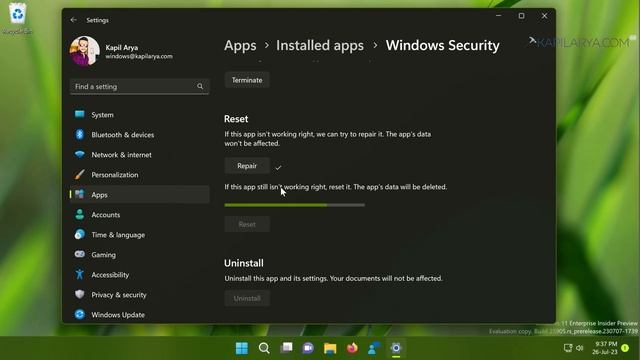Click the Personalization paintbrush icon
640x360 pixels.
80,174
